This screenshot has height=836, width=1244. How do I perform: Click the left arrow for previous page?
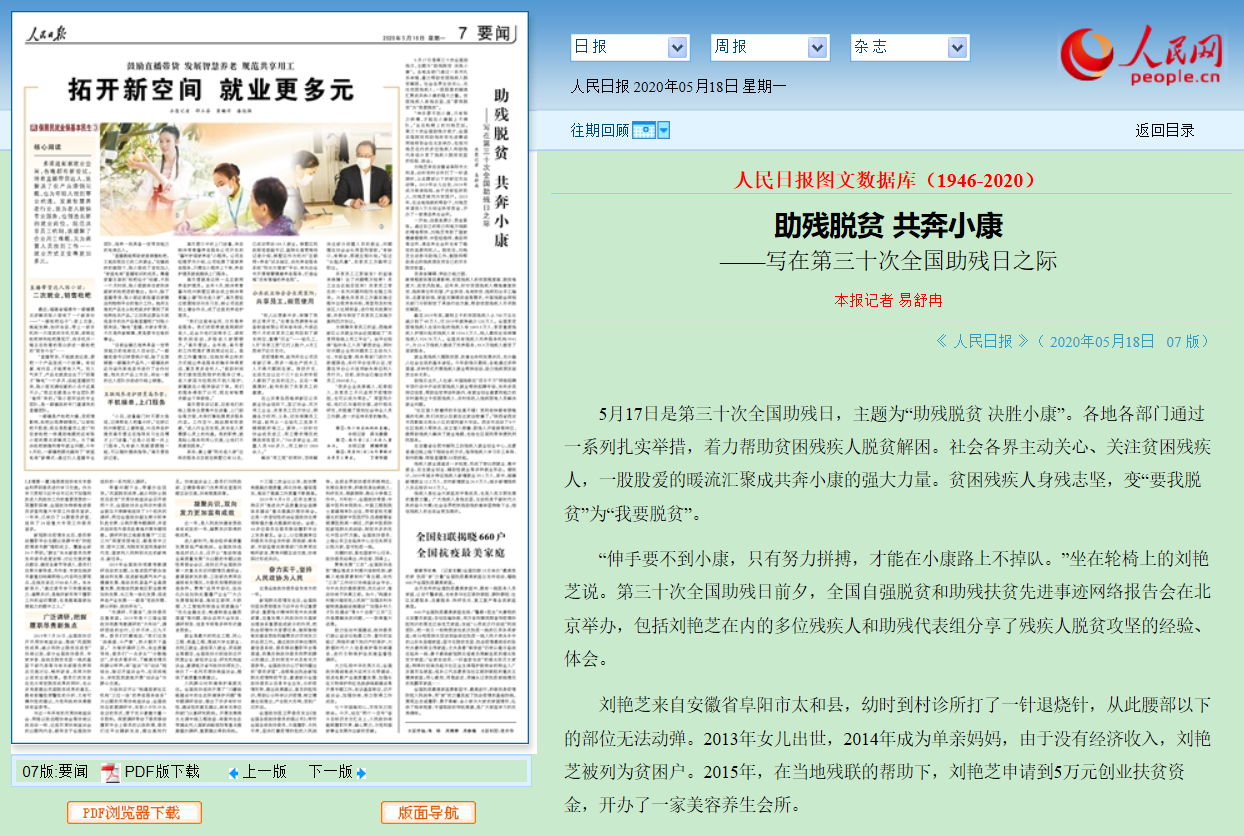tap(233, 773)
